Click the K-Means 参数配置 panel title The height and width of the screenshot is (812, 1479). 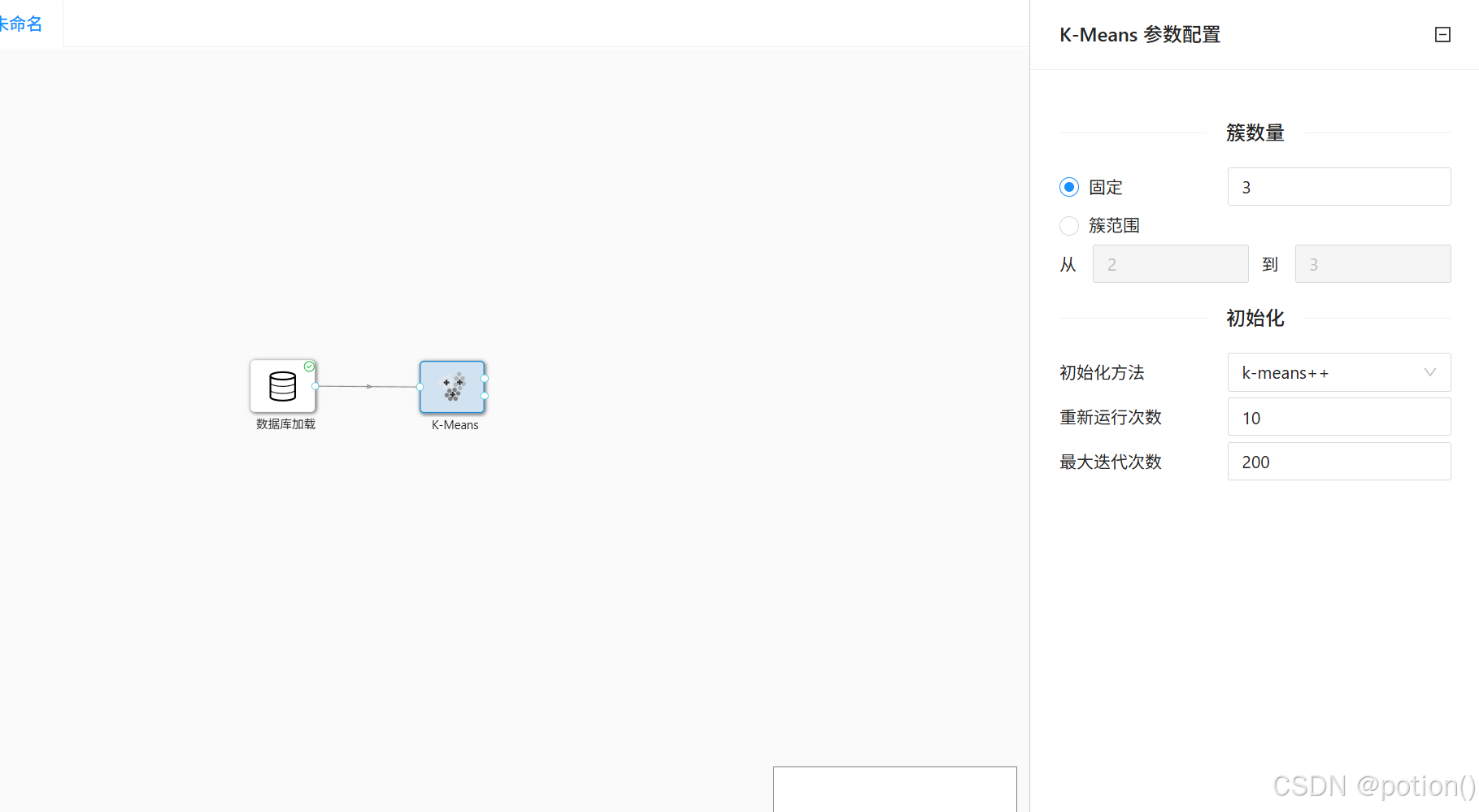coord(1140,35)
